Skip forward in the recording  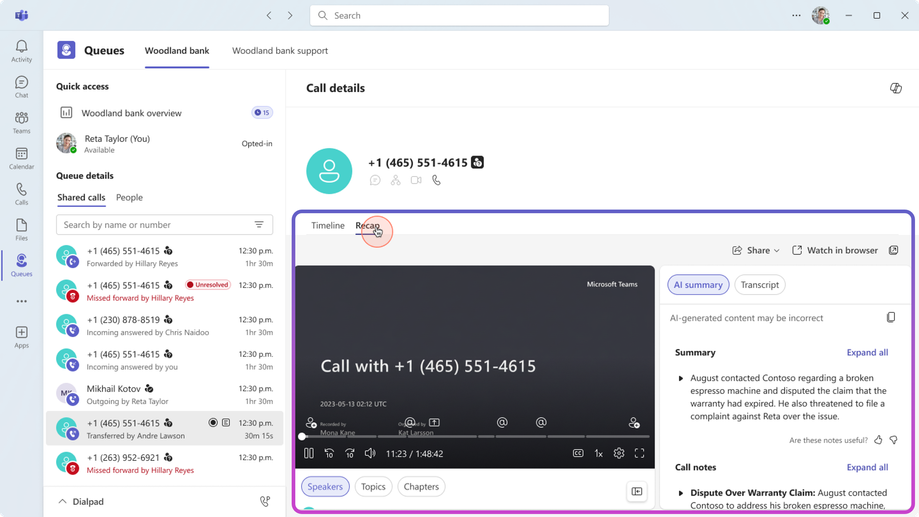click(350, 453)
